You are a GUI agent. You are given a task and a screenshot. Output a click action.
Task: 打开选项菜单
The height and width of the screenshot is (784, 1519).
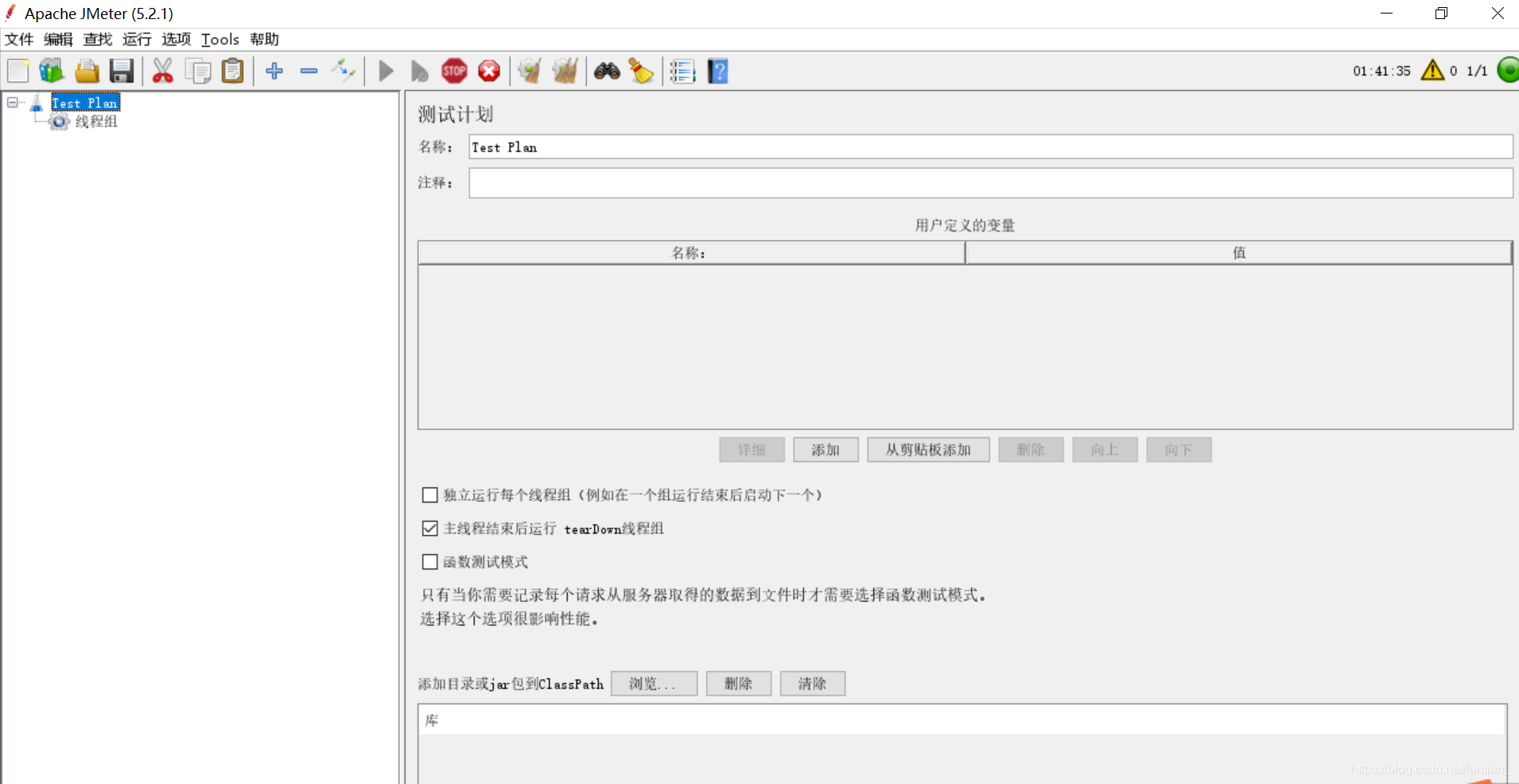[x=176, y=39]
